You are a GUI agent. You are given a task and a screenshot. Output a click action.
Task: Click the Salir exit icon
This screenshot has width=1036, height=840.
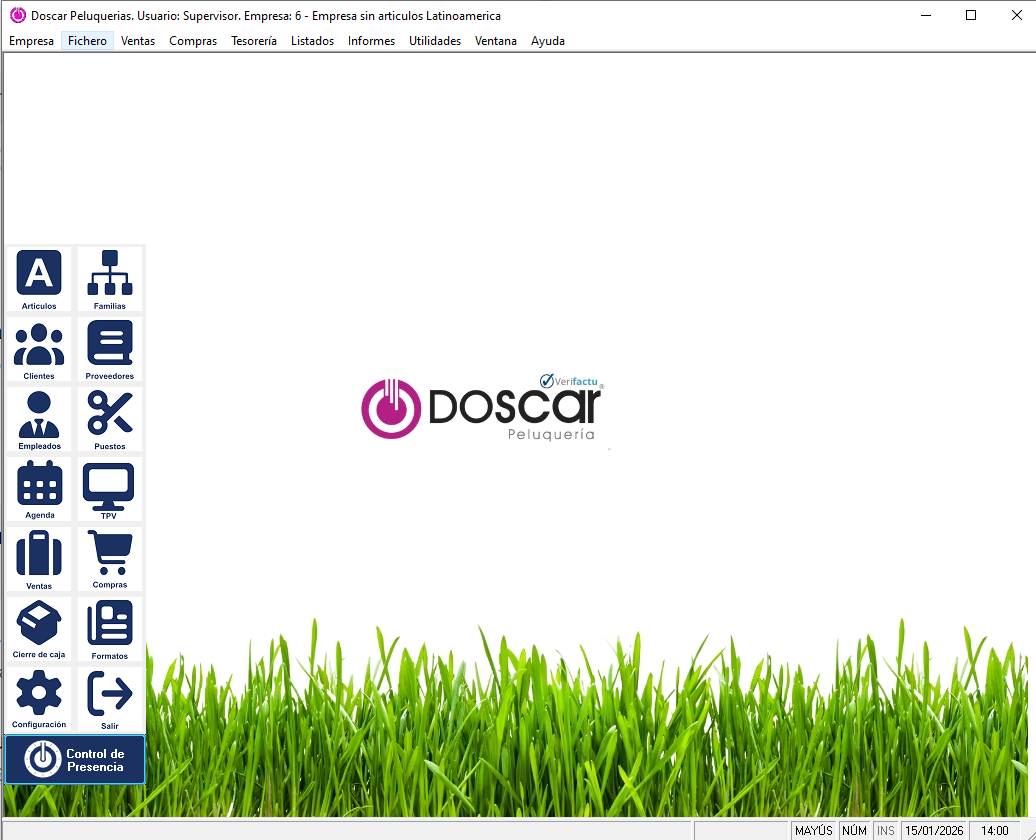tap(110, 698)
